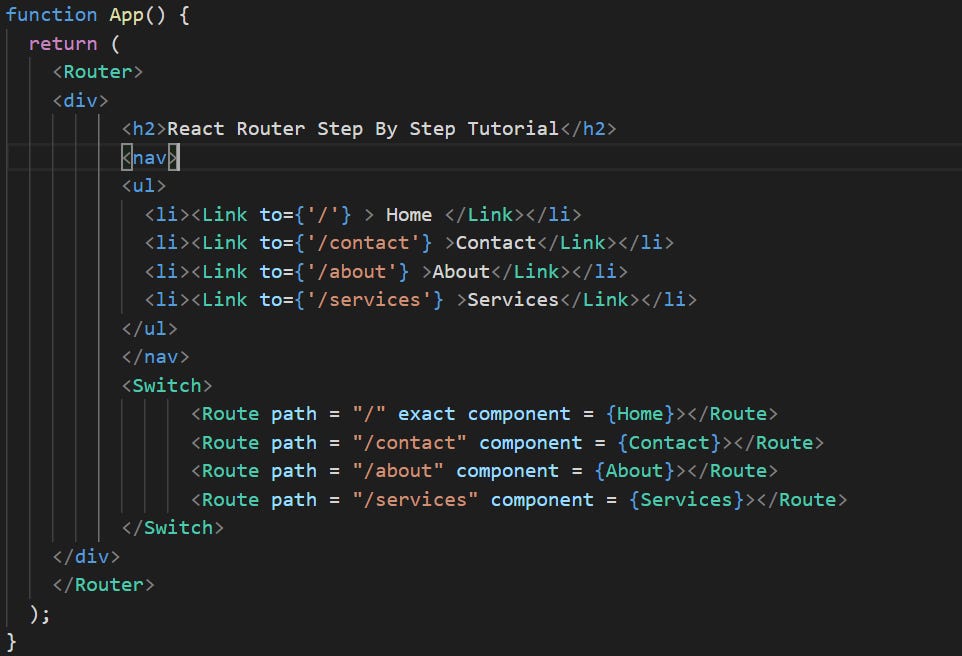Click heading text 'React Router Step By Step Tutorial'

click(363, 129)
